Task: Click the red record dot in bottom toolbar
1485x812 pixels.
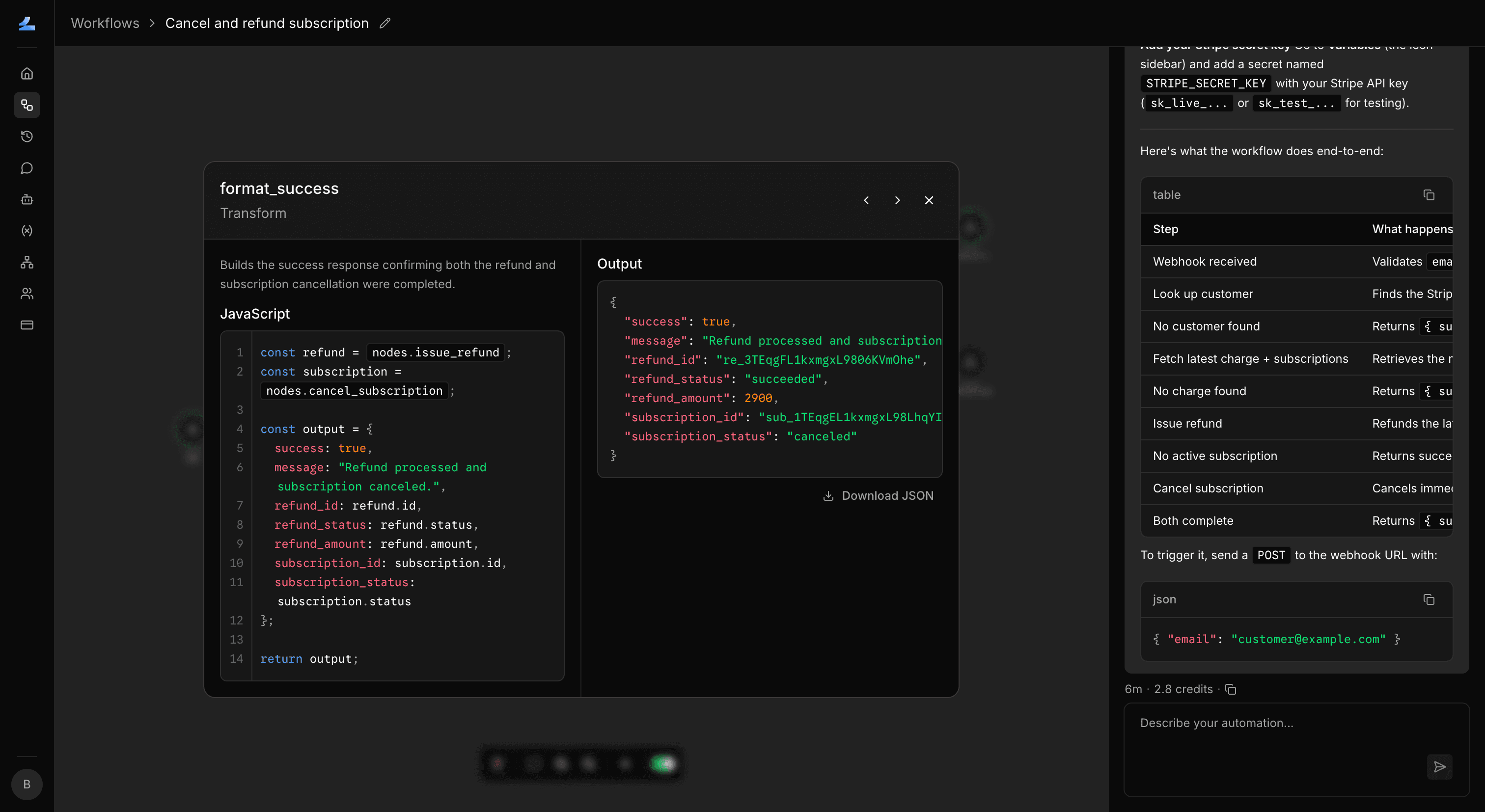Action: (498, 762)
